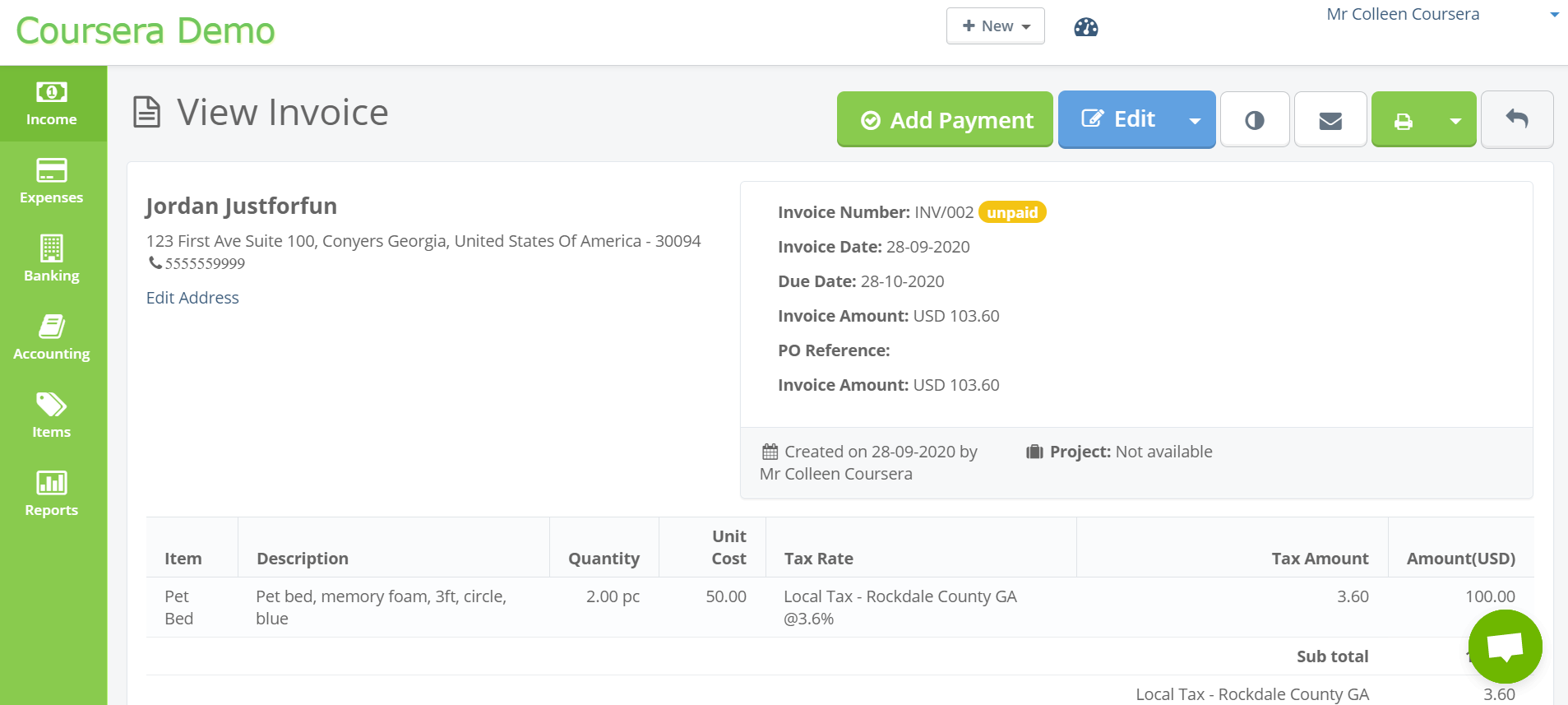Click the Edit Address link
This screenshot has width=1568, height=705.
click(x=192, y=298)
